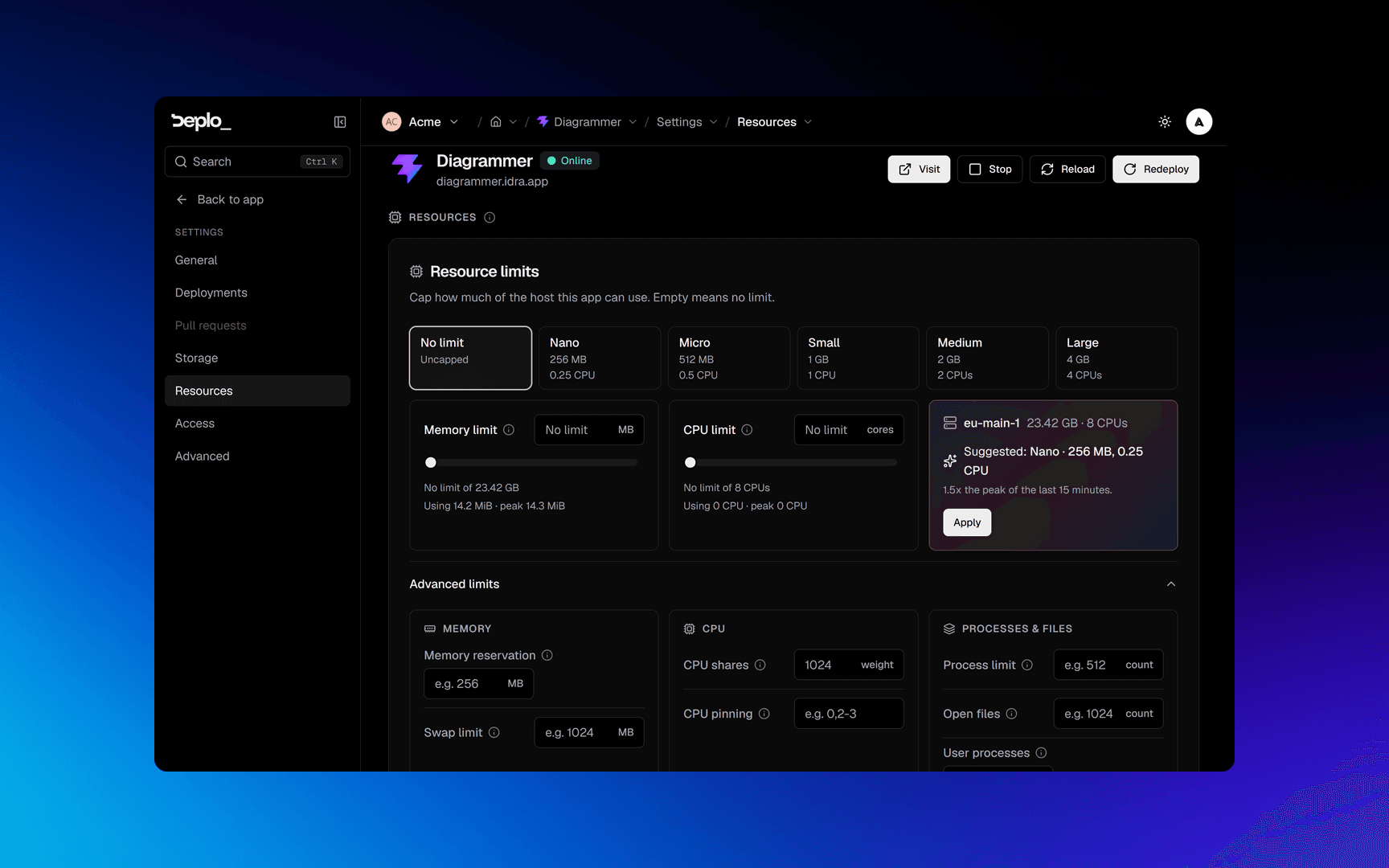Show CPU shares info icon

click(x=760, y=665)
